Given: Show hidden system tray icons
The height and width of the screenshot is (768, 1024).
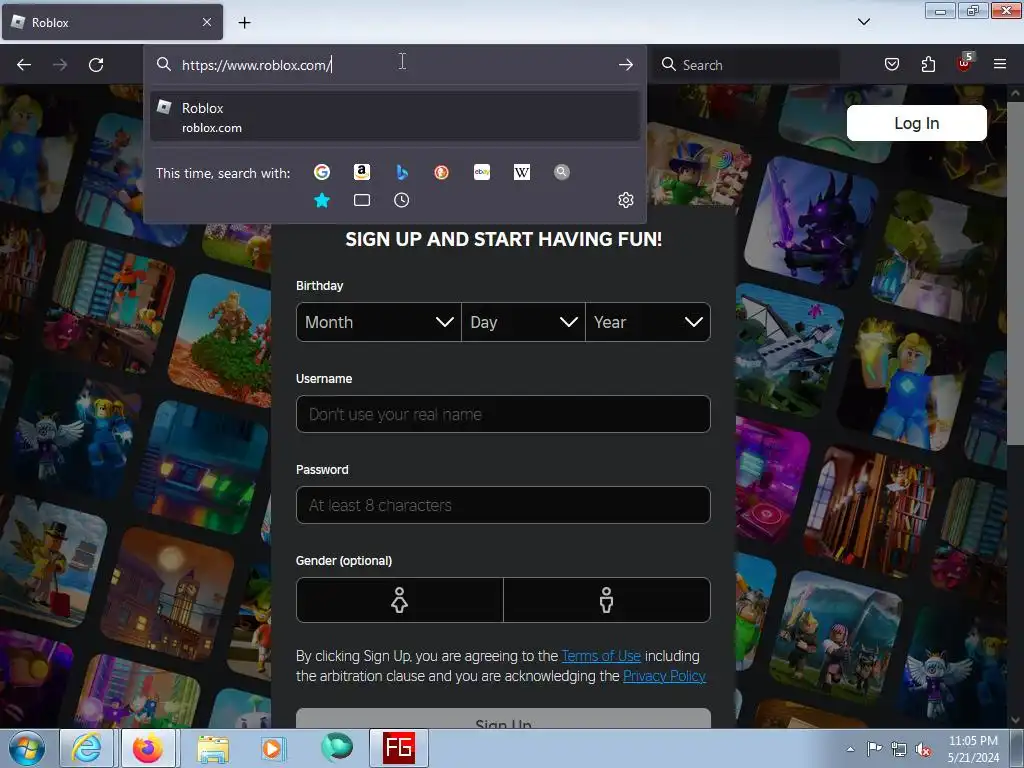Looking at the screenshot, I should pyautogui.click(x=850, y=748).
